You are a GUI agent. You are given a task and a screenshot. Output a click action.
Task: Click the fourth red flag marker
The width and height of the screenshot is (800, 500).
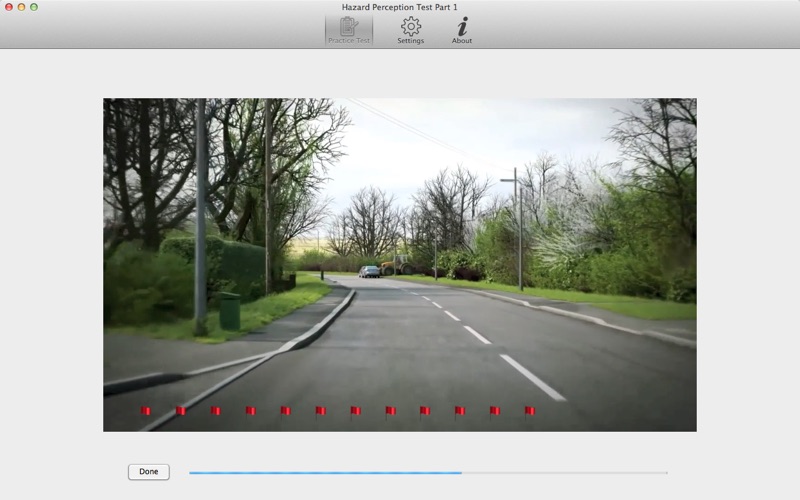(x=251, y=411)
